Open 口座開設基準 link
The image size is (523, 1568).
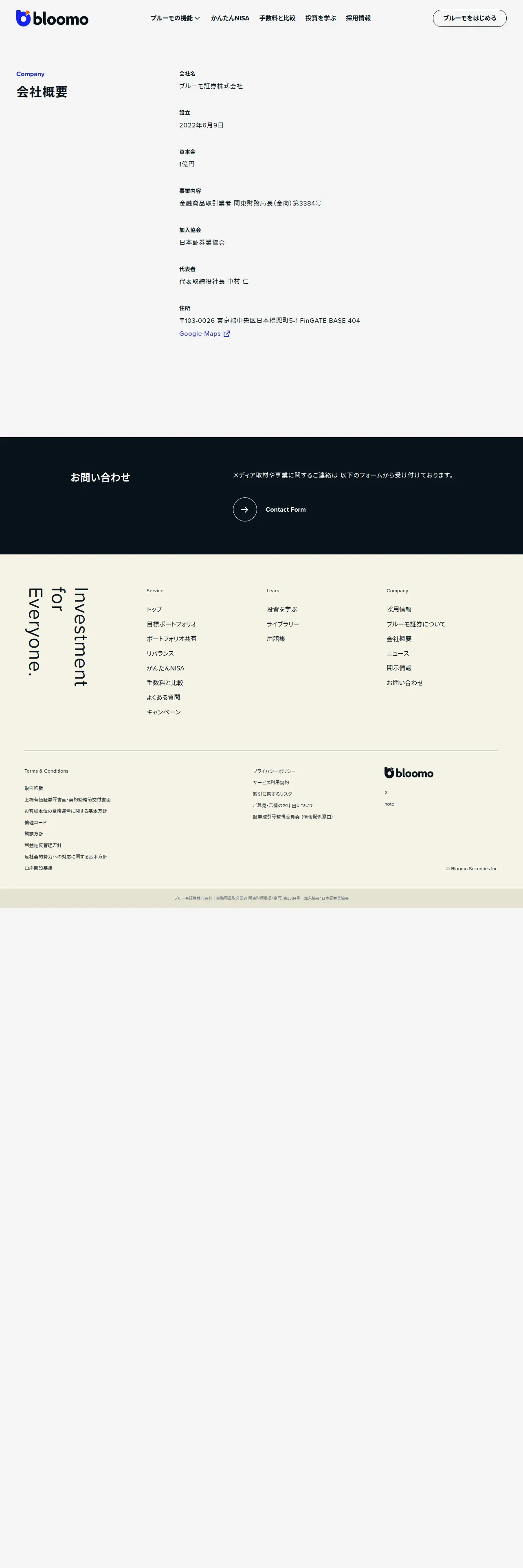tap(38, 868)
